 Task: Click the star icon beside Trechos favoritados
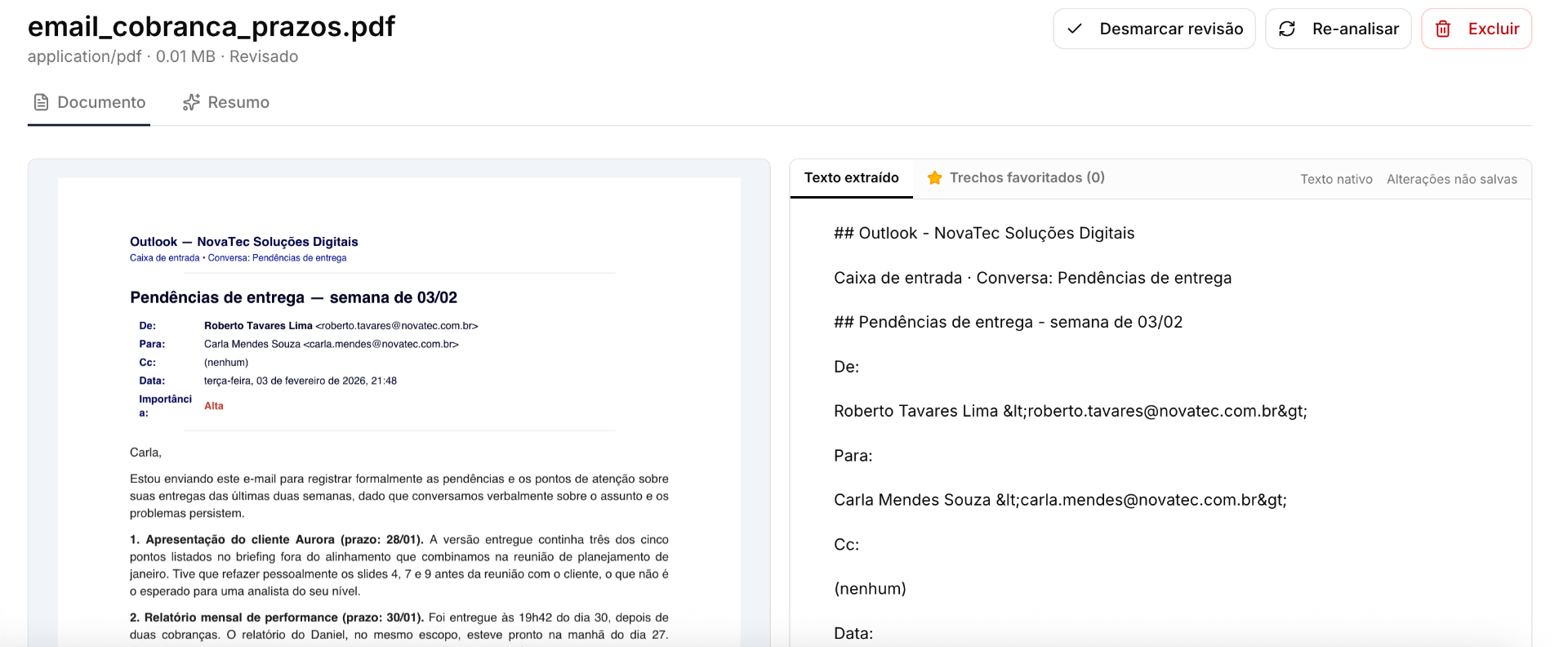(x=935, y=177)
